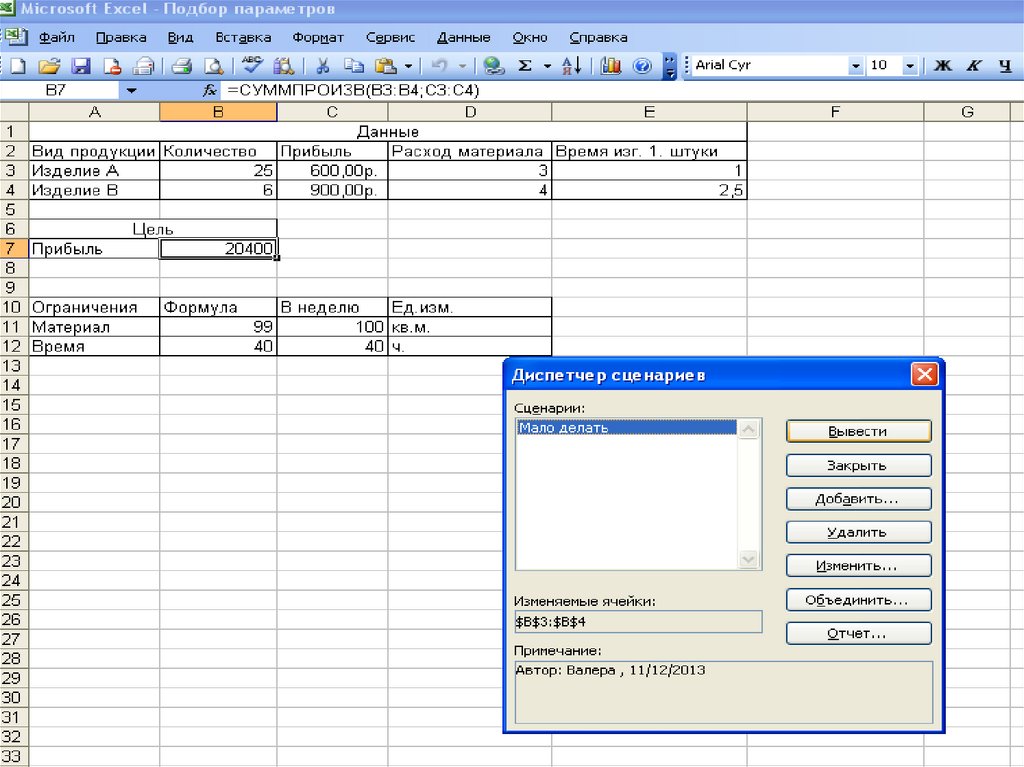The height and width of the screenshot is (767, 1024).
Task: Click the AutoSum sigma icon
Action: click(524, 66)
